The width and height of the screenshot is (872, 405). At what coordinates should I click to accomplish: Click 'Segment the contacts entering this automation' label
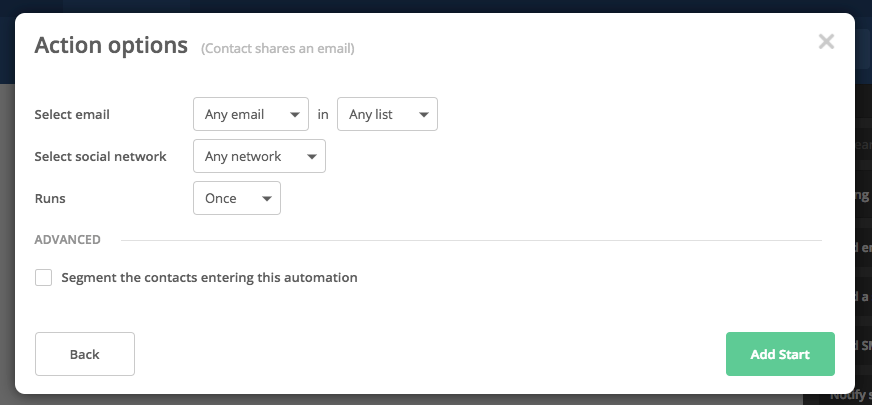(x=209, y=278)
